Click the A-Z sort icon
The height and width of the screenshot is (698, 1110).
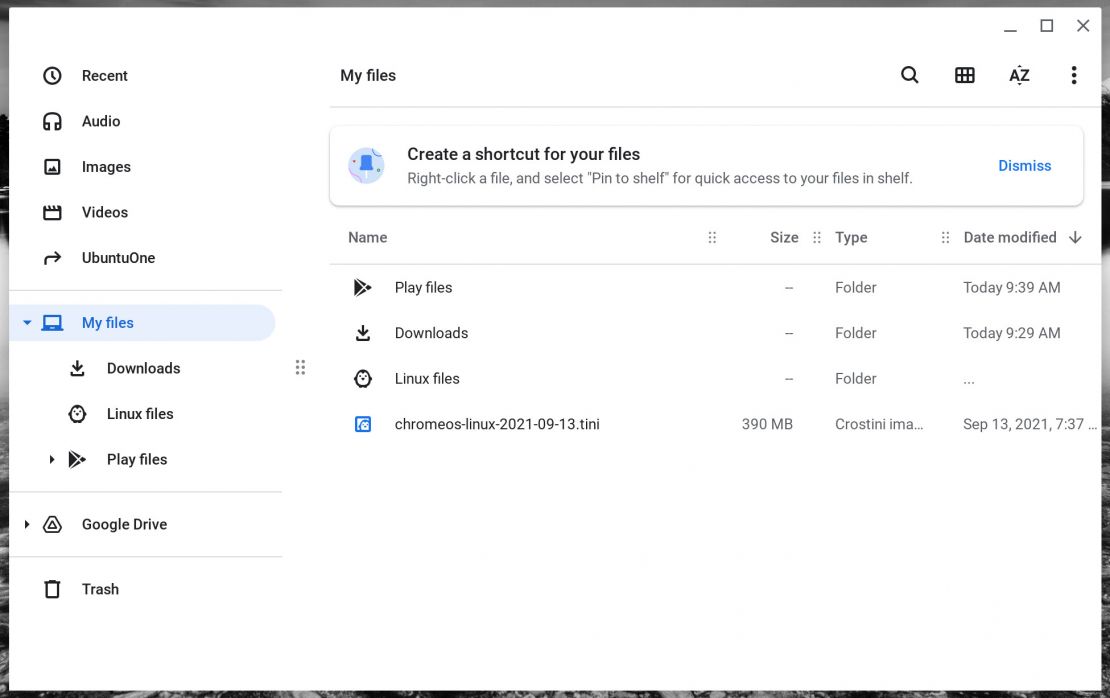click(1019, 75)
